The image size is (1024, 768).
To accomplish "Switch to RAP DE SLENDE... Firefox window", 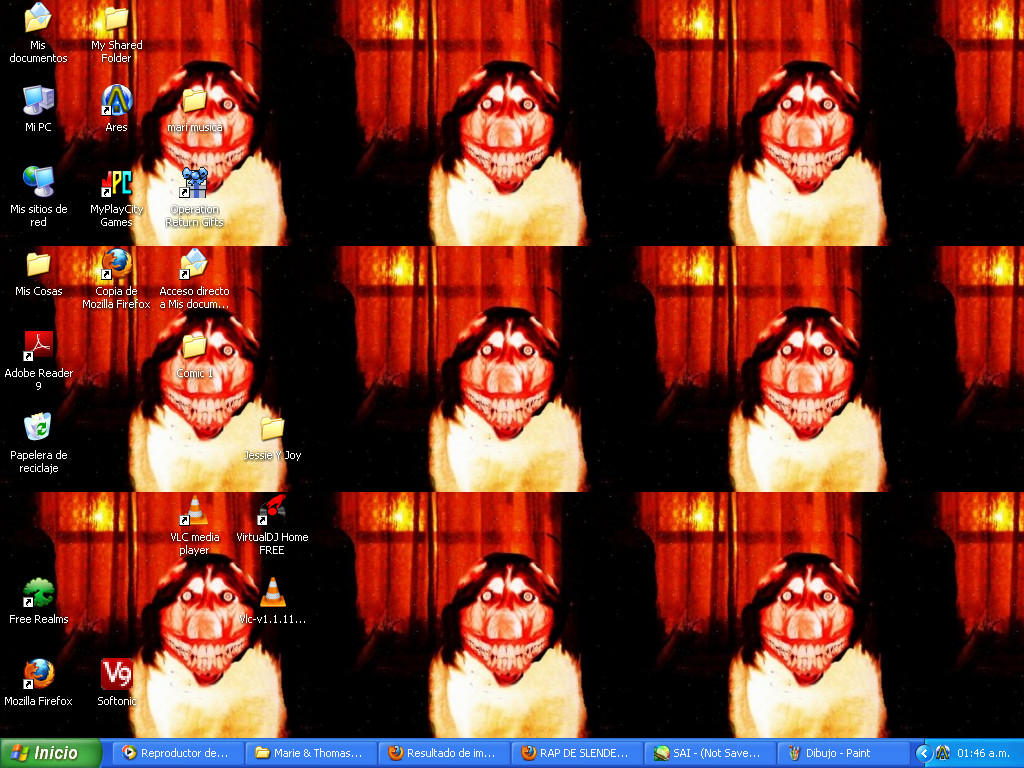I will point(578,753).
